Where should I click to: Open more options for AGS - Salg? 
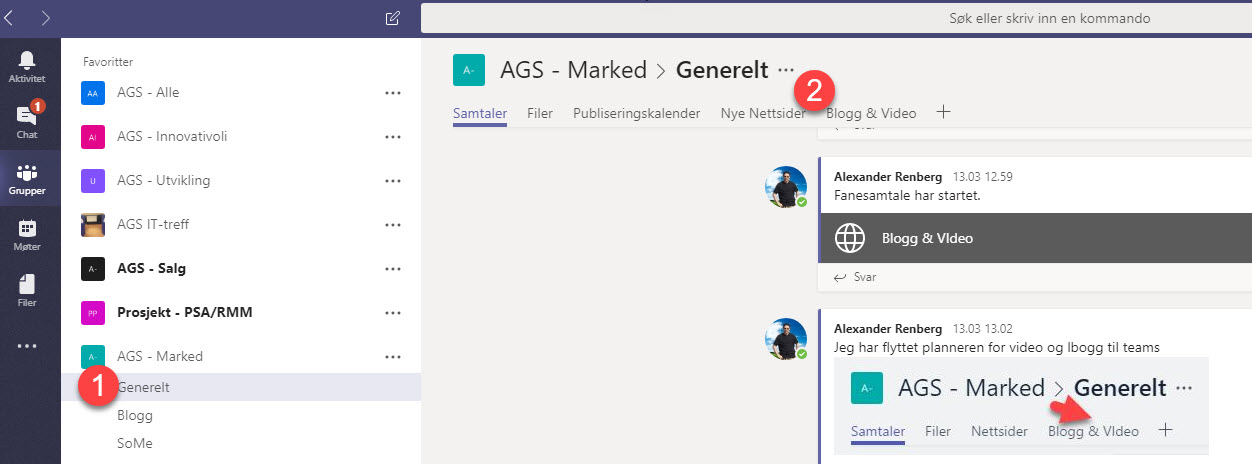[393, 269]
